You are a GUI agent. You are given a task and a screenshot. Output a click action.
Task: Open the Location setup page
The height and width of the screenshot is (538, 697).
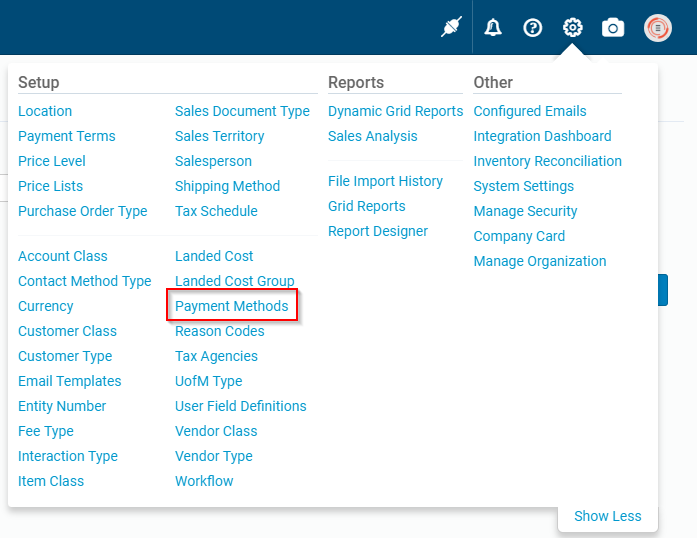pyautogui.click(x=45, y=111)
